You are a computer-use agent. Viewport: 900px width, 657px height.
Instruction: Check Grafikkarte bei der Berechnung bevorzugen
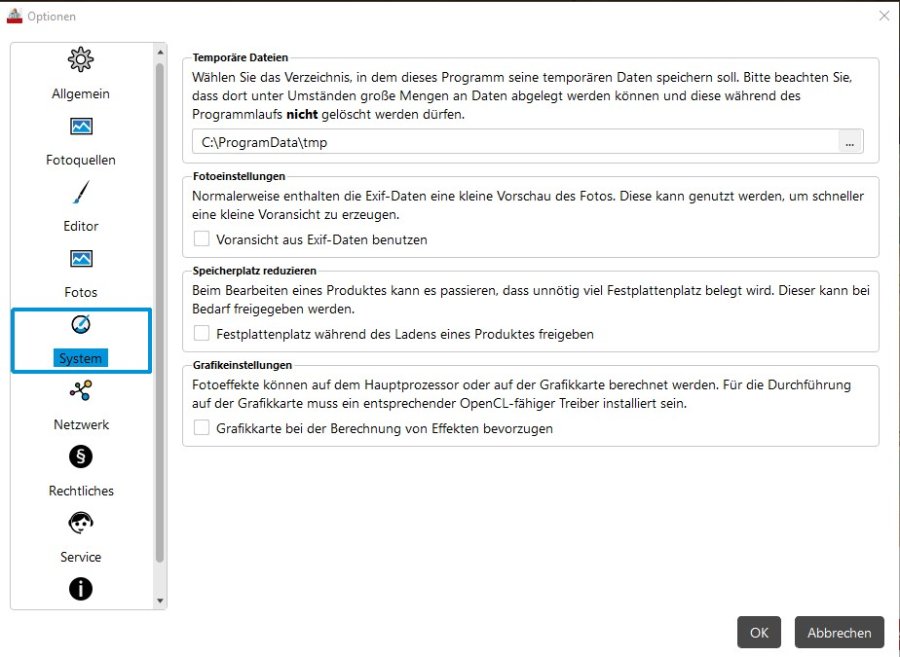point(201,427)
